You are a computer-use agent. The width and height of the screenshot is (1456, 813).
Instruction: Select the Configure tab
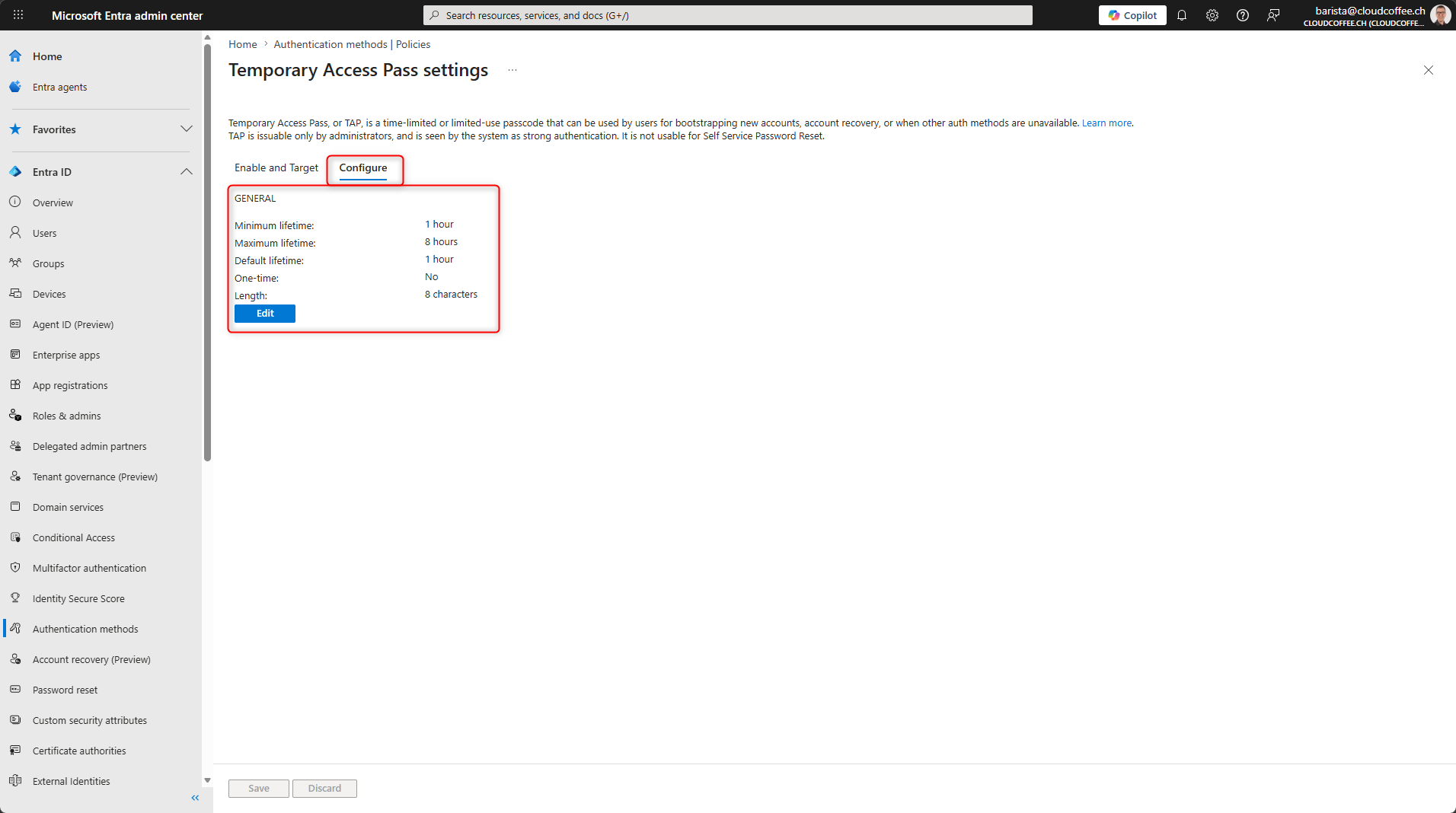tap(363, 168)
